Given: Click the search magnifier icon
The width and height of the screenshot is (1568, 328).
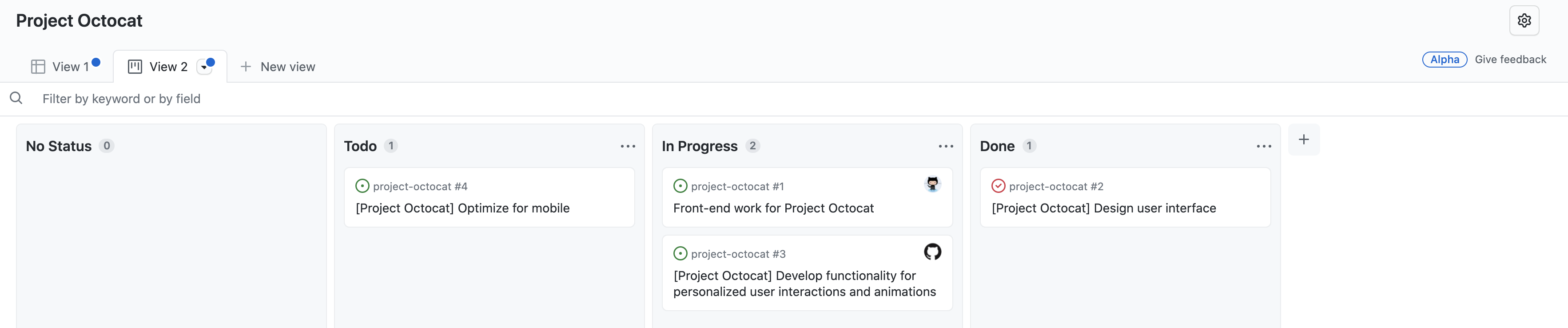Looking at the screenshot, I should tap(16, 98).
